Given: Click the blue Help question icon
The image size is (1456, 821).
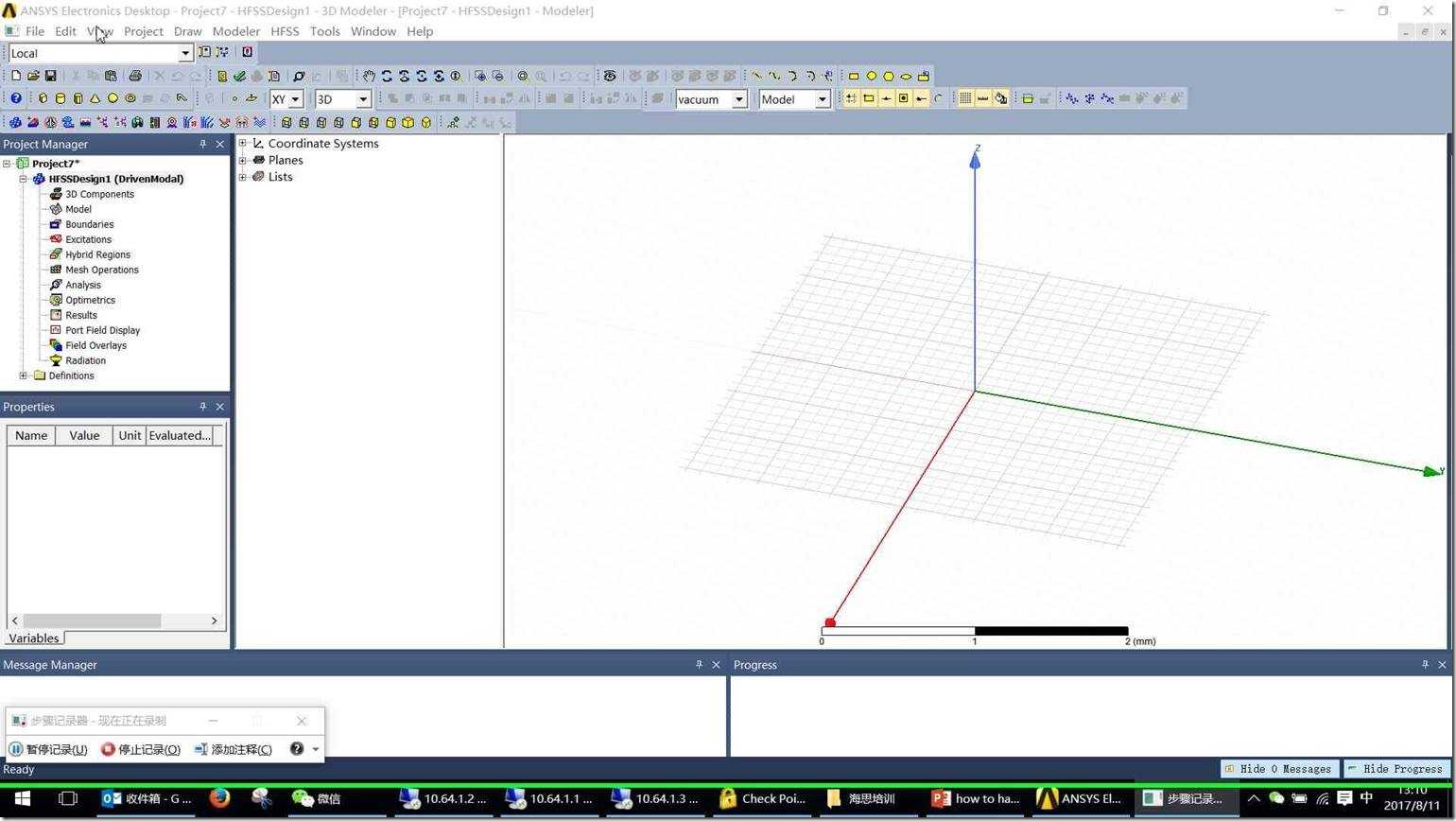Looking at the screenshot, I should coord(15,98).
